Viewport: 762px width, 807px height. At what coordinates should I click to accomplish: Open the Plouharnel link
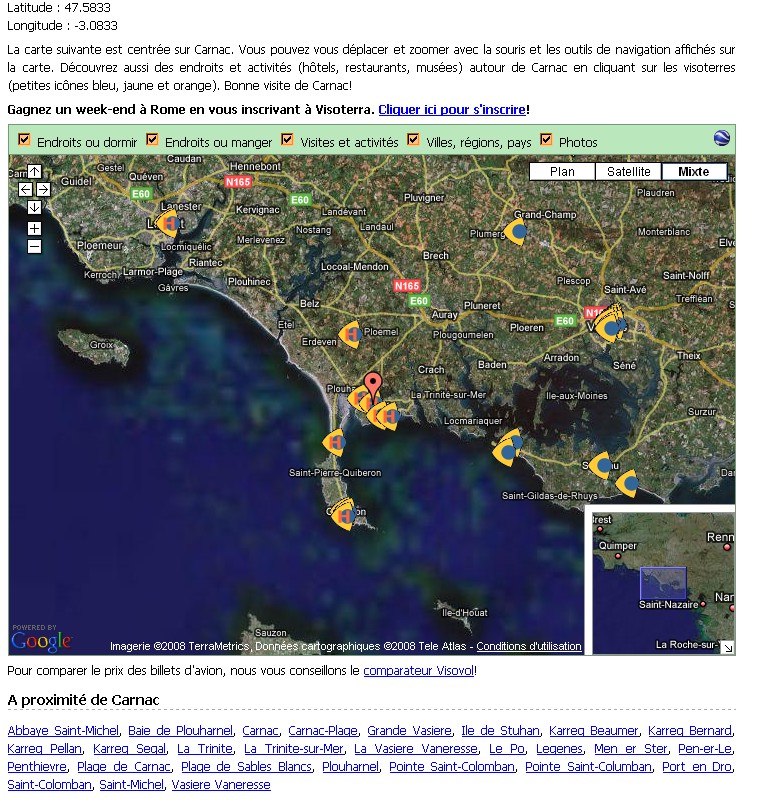coord(350,767)
